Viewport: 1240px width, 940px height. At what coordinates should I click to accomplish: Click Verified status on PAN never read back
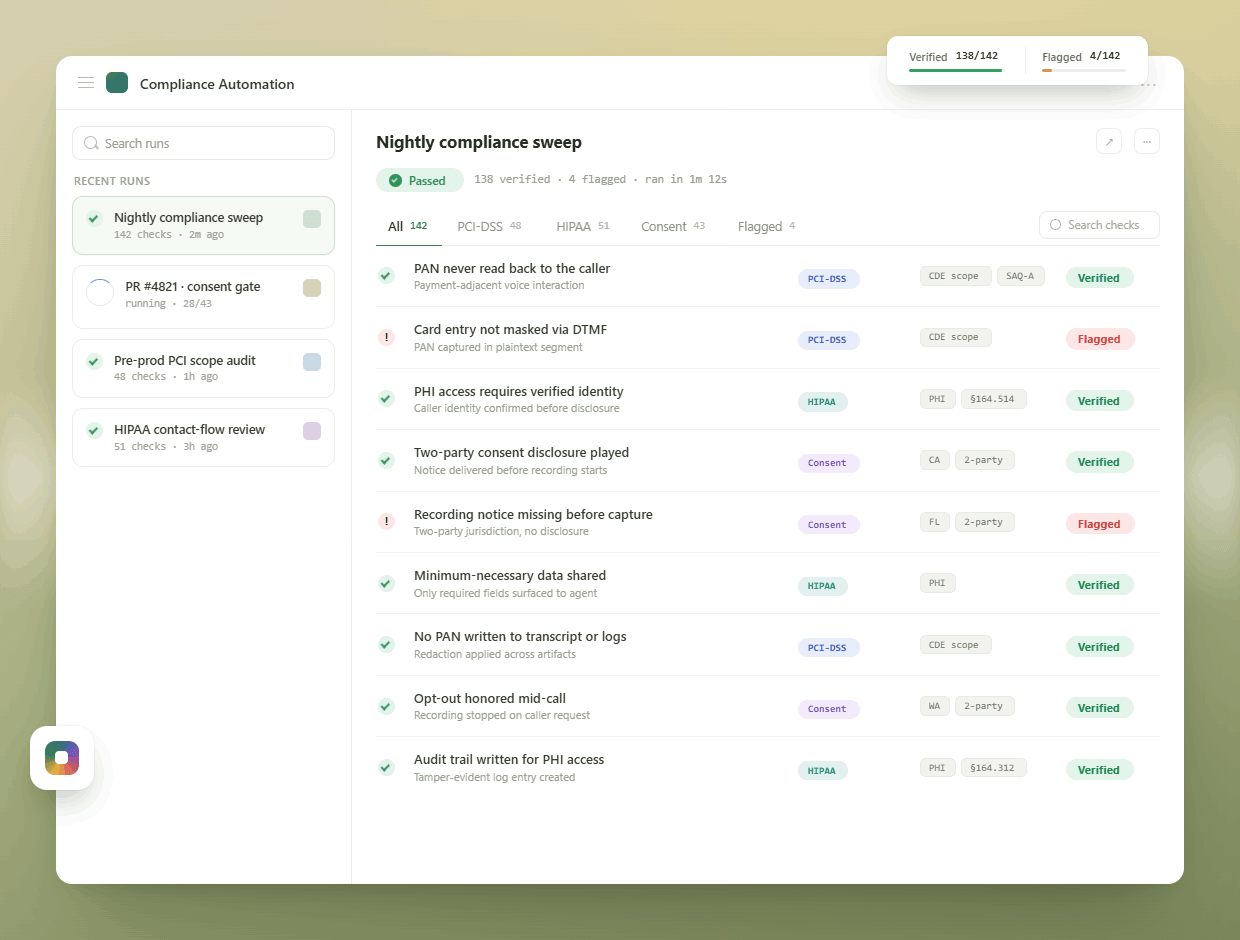tap(1099, 278)
